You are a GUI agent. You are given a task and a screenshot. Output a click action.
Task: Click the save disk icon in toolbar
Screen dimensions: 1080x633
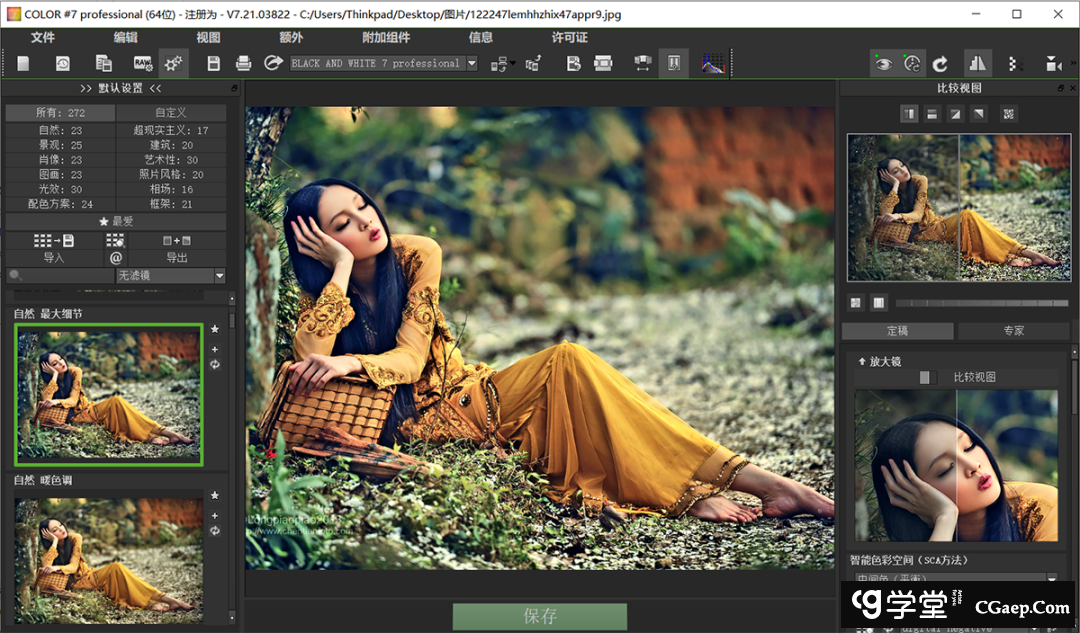(x=213, y=64)
